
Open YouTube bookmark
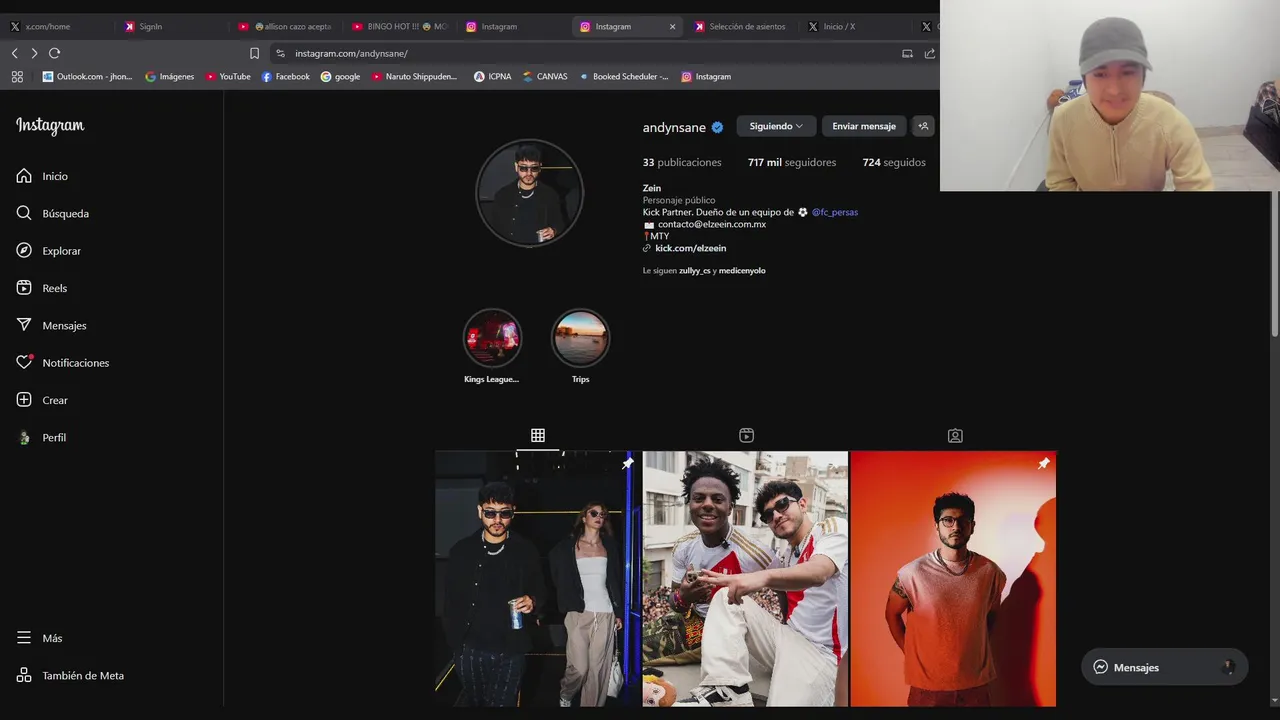[x=228, y=76]
